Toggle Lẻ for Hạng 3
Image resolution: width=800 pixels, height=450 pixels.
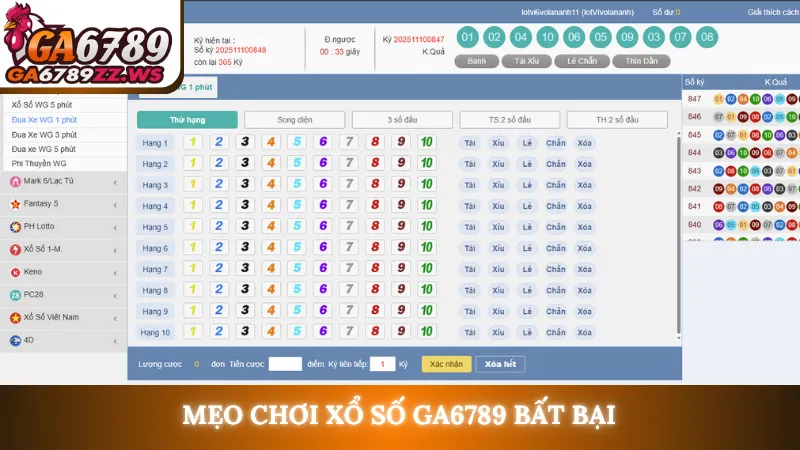tap(527, 185)
